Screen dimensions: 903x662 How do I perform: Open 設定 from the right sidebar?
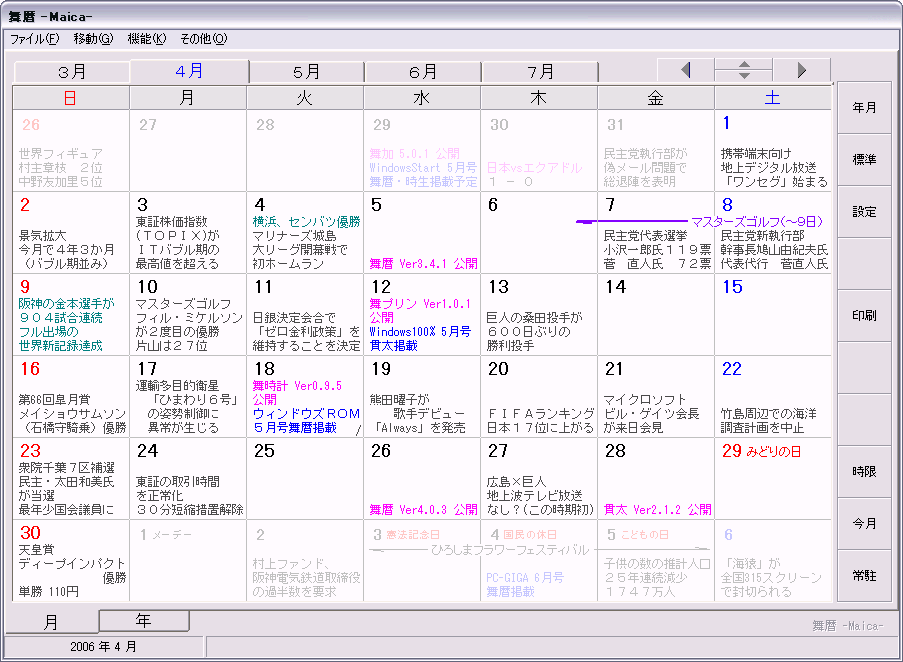(x=864, y=212)
